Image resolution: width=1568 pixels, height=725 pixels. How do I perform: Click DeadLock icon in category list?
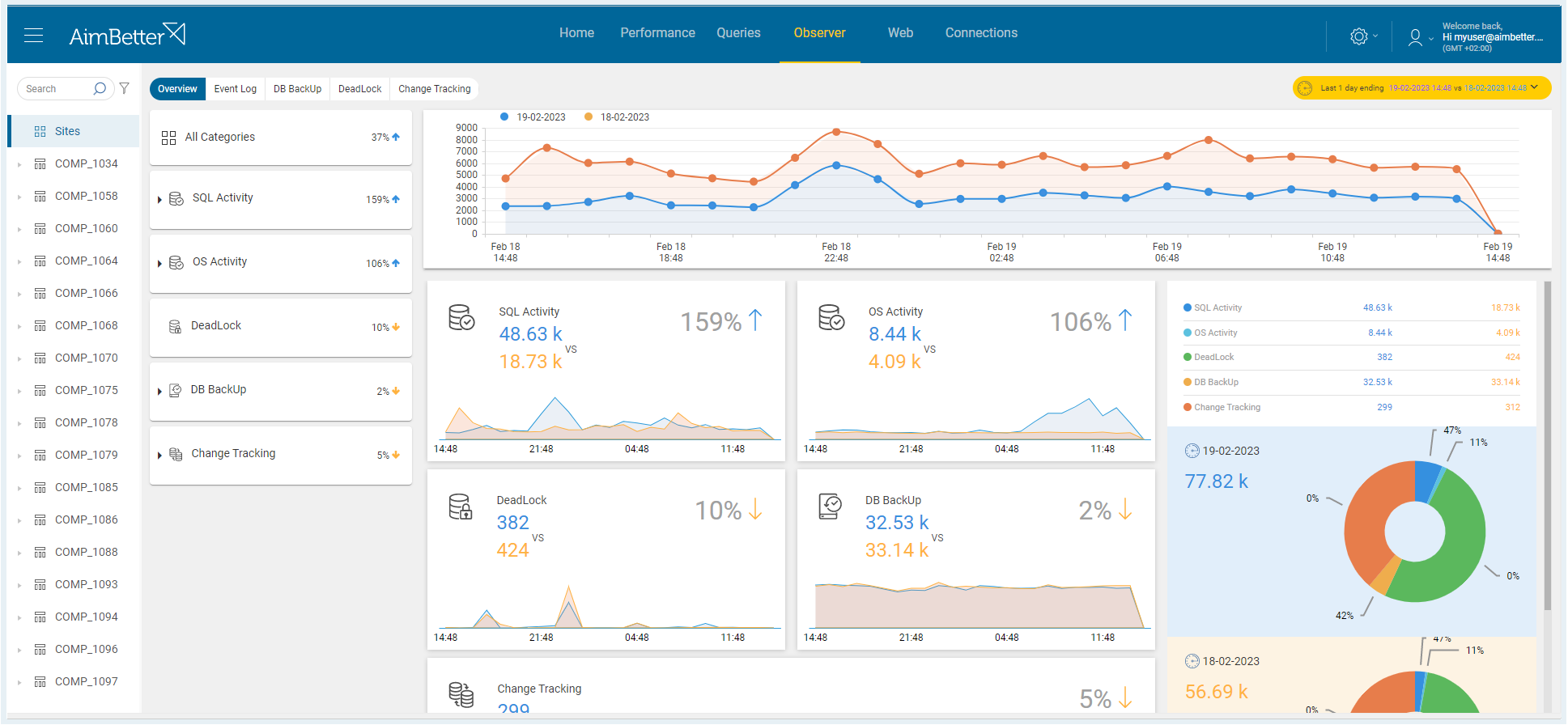(x=175, y=326)
